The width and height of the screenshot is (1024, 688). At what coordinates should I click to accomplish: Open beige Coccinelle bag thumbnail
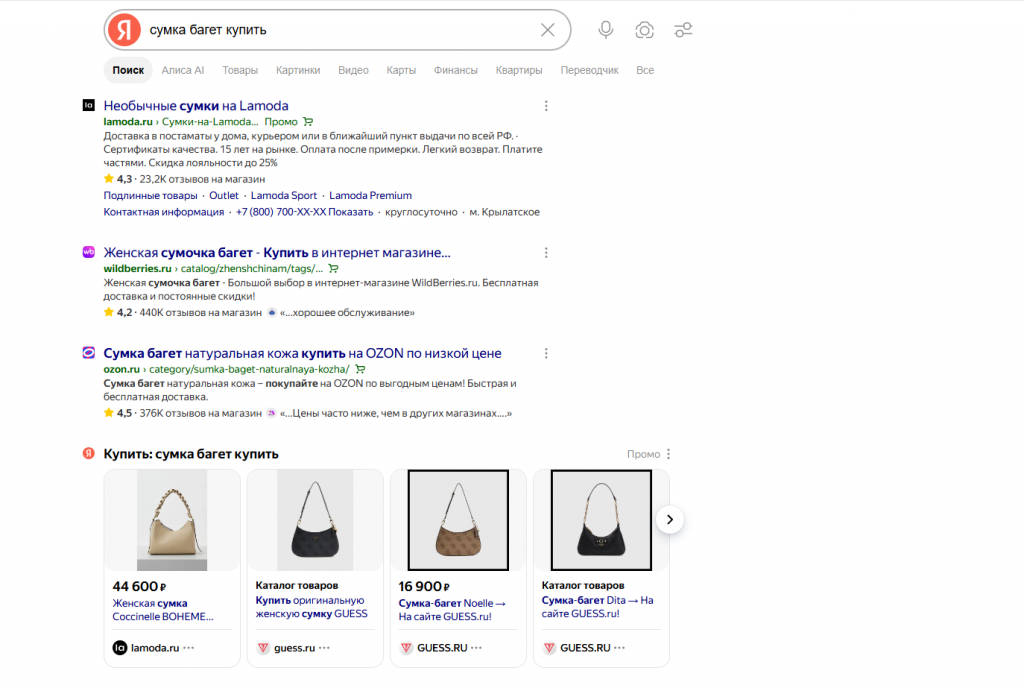pos(172,520)
